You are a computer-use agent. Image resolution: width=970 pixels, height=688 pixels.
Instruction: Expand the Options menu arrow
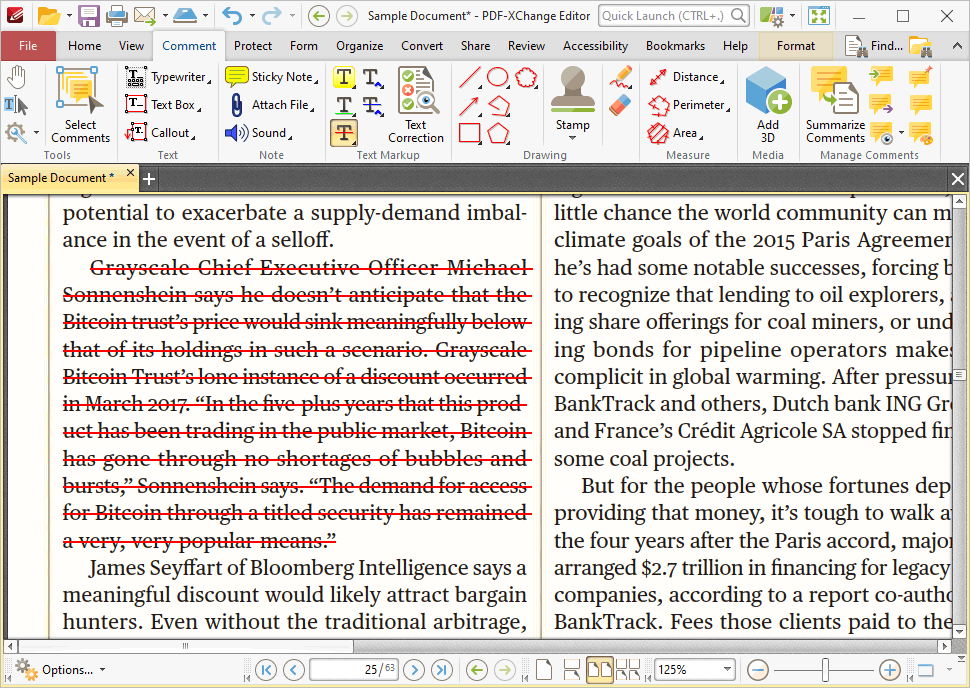103,669
